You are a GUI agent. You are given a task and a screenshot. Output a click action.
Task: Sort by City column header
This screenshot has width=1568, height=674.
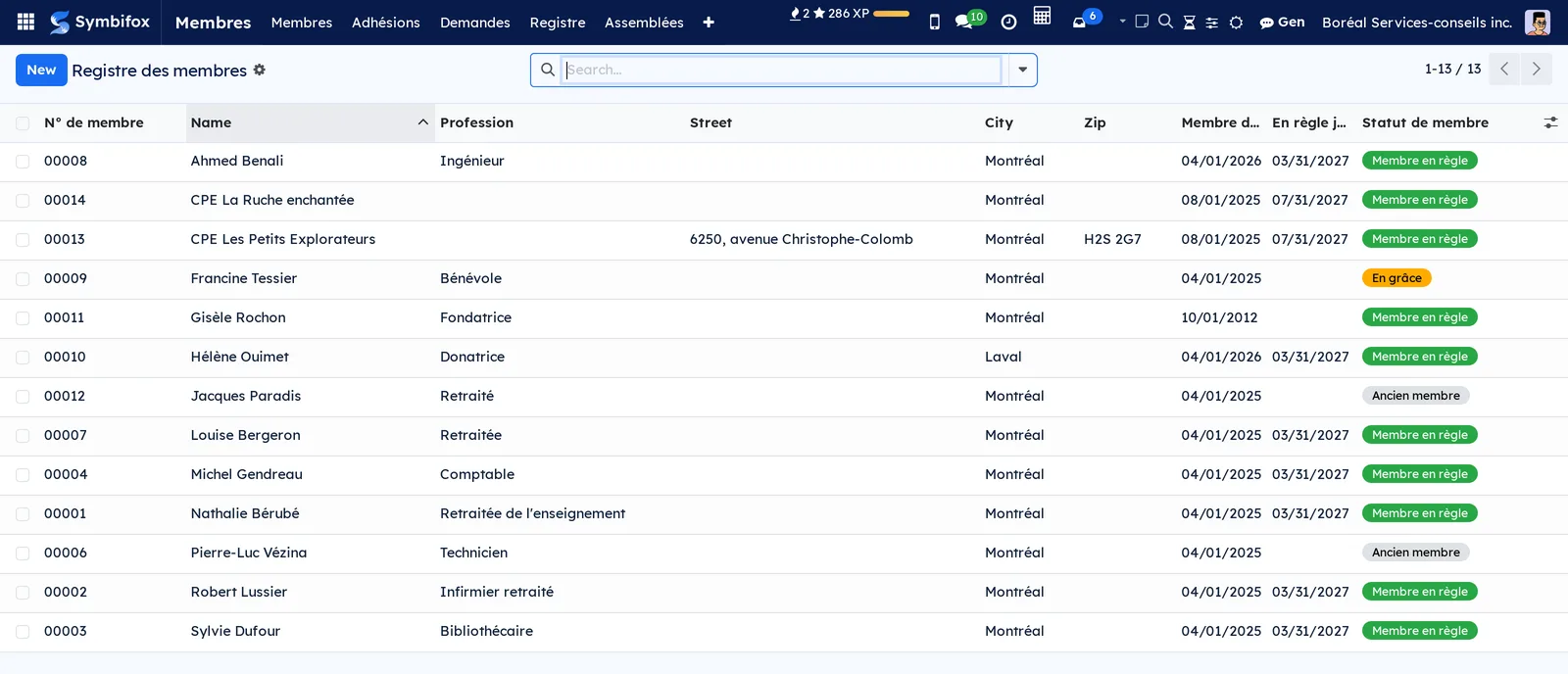[x=999, y=122]
